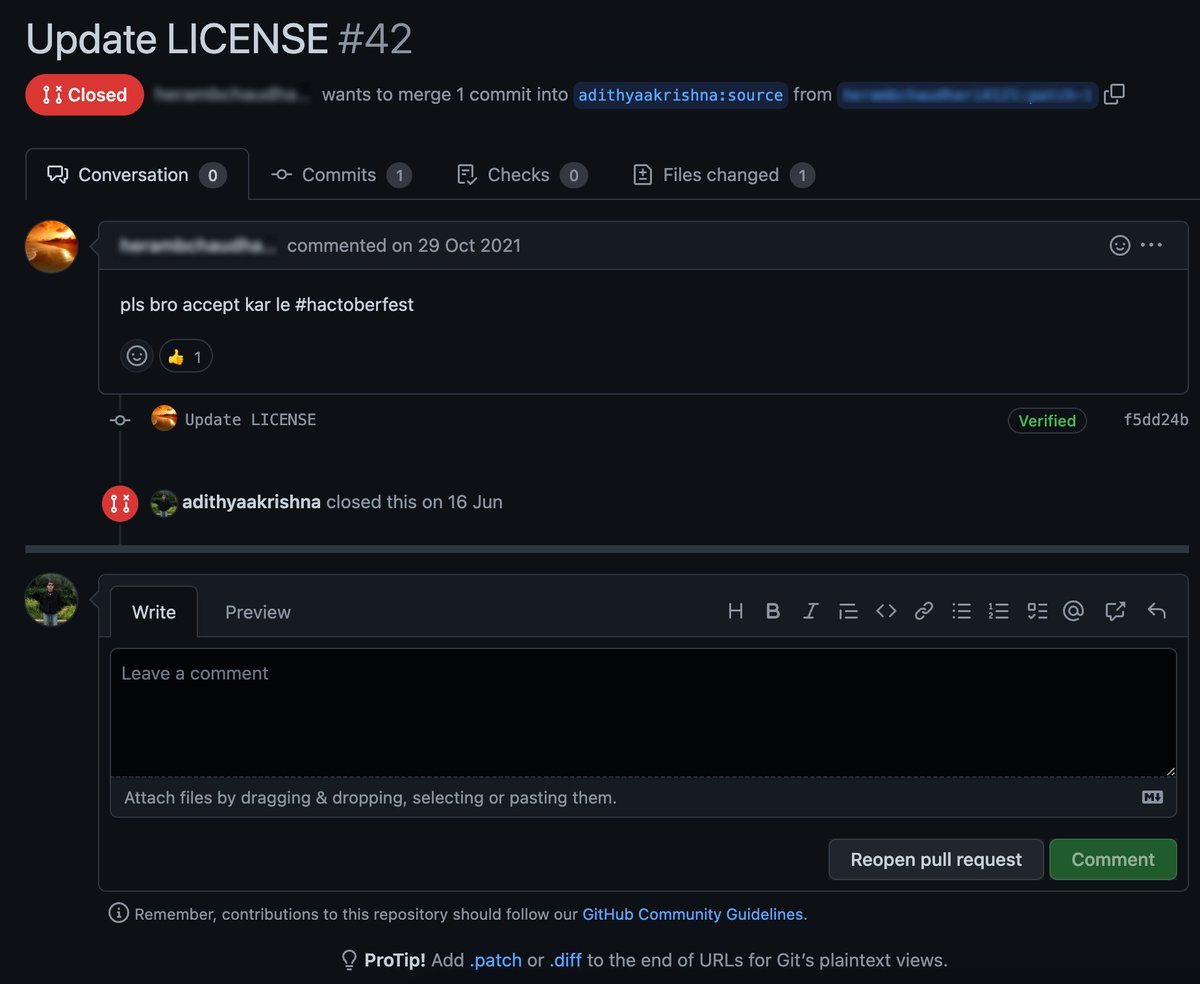The image size is (1200, 984).
Task: Toggle italic text formatting
Action: pos(810,611)
